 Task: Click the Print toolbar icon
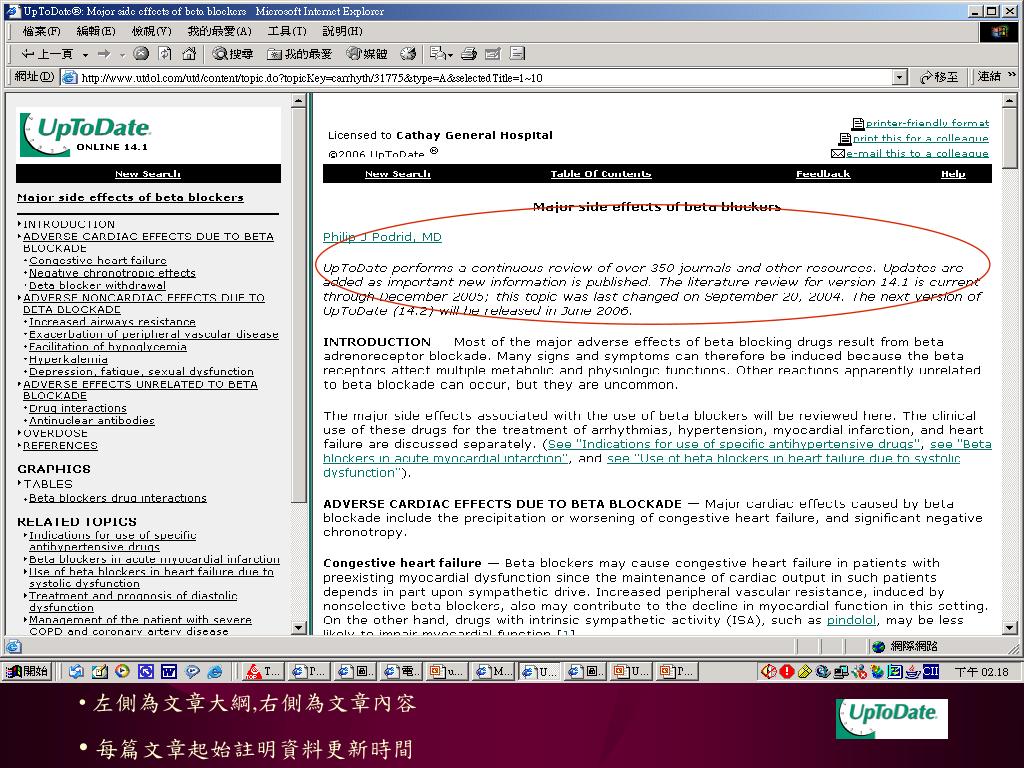click(468, 54)
